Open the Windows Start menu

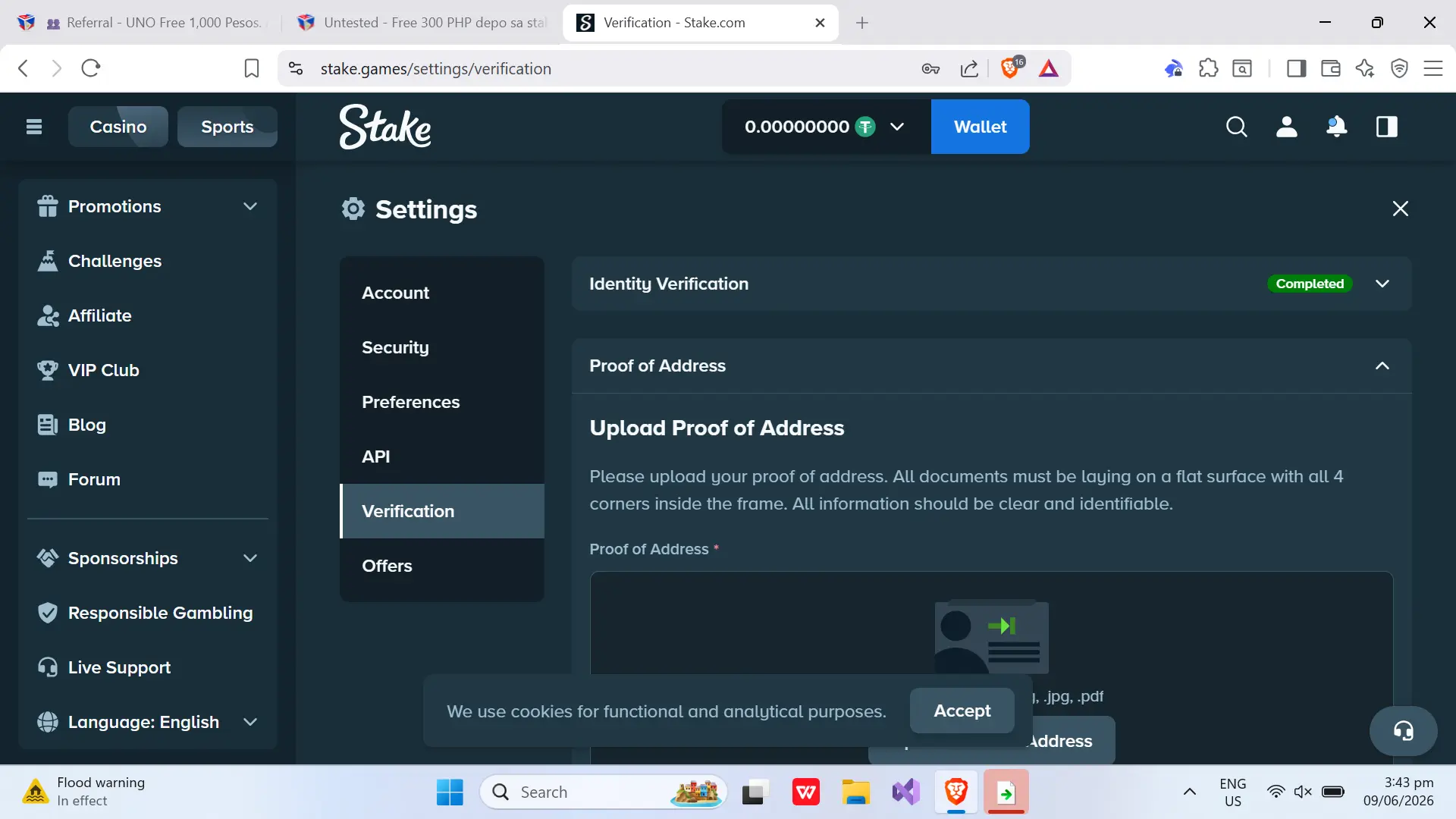(x=450, y=792)
